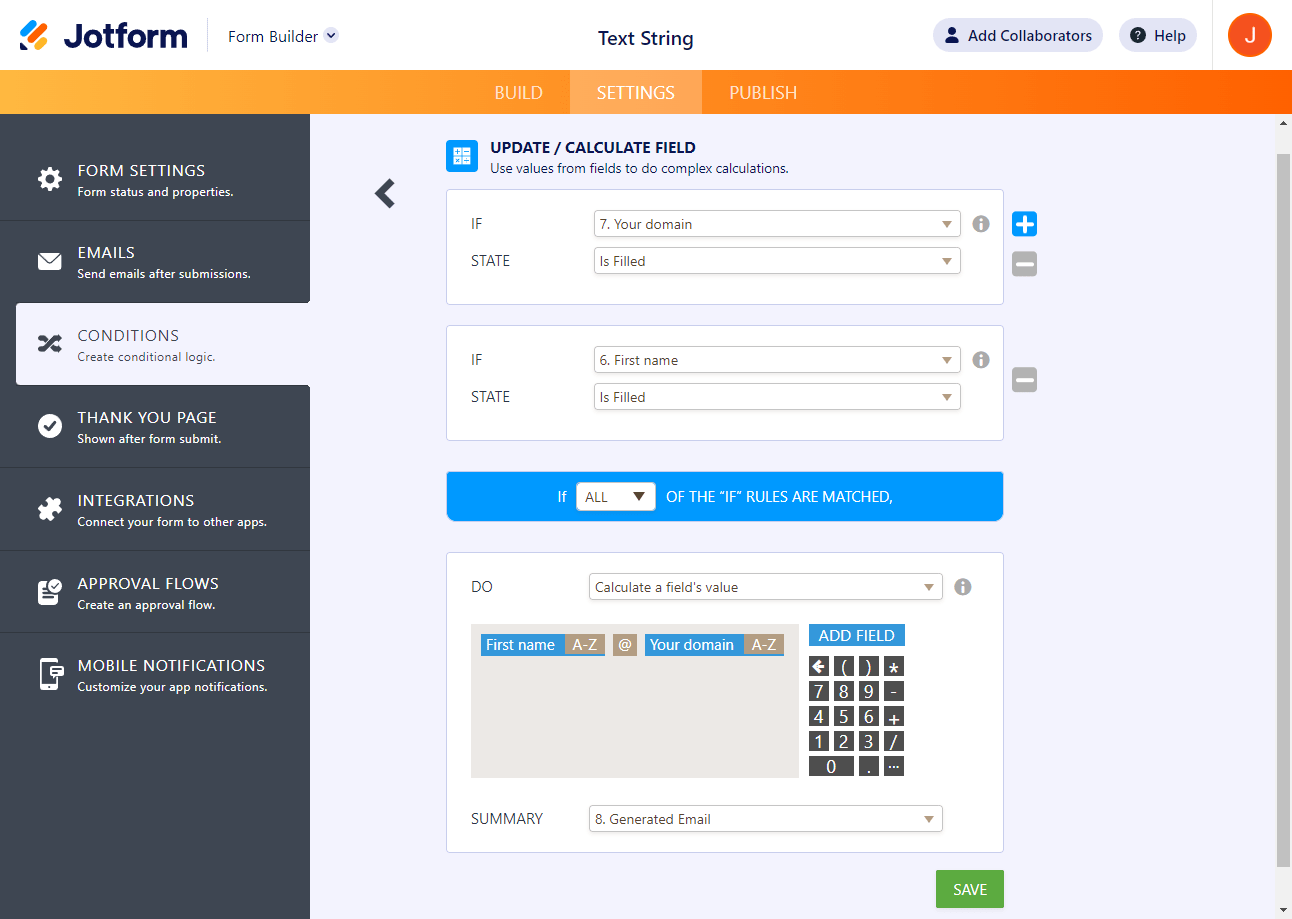Click the 2 key on keypad
The width and height of the screenshot is (1292, 919).
844,742
